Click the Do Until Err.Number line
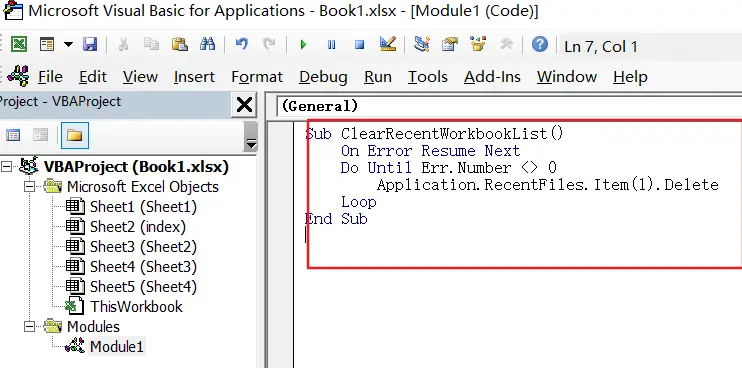 coord(449,167)
